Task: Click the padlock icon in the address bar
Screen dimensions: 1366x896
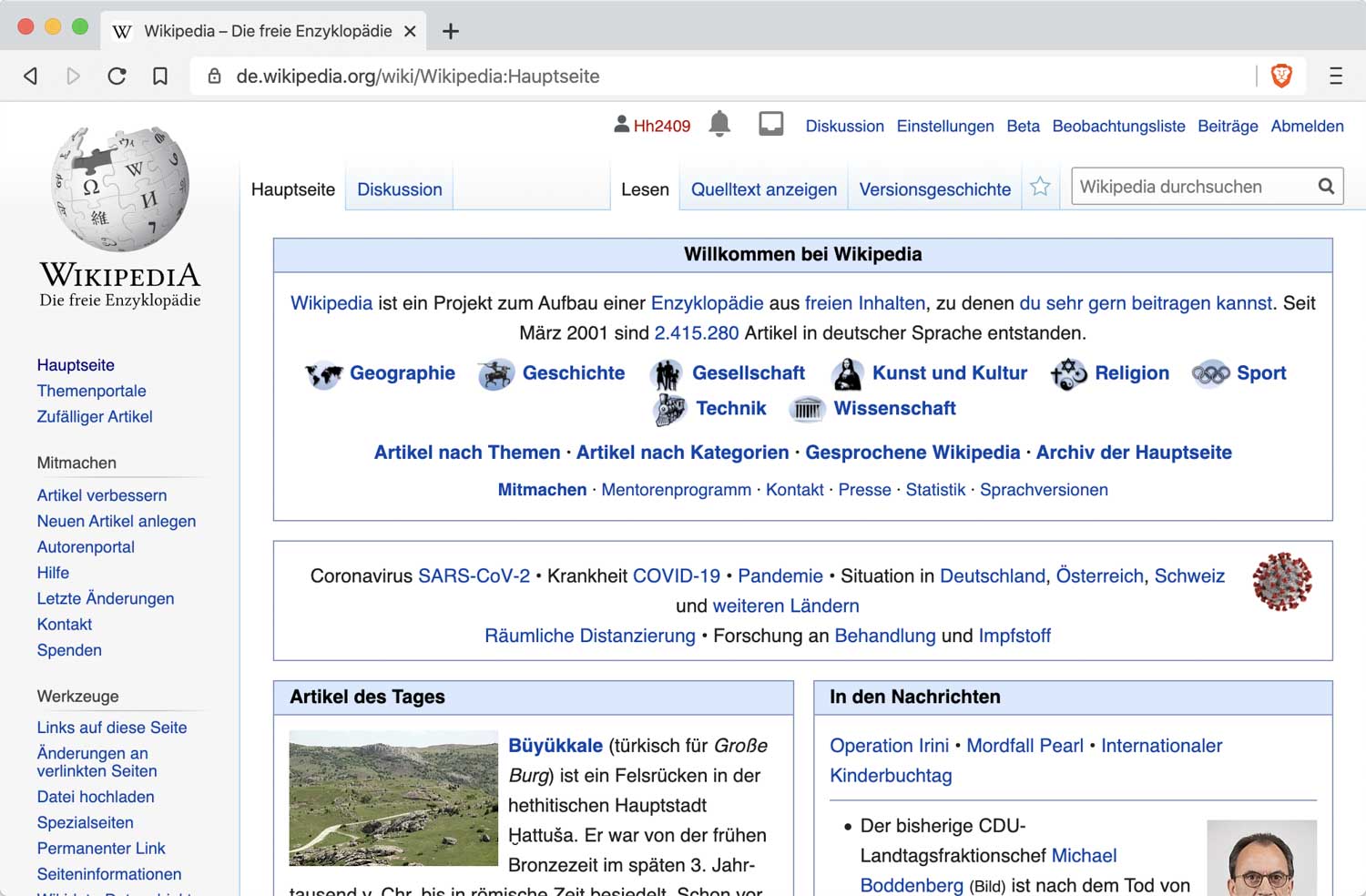Action: click(215, 76)
